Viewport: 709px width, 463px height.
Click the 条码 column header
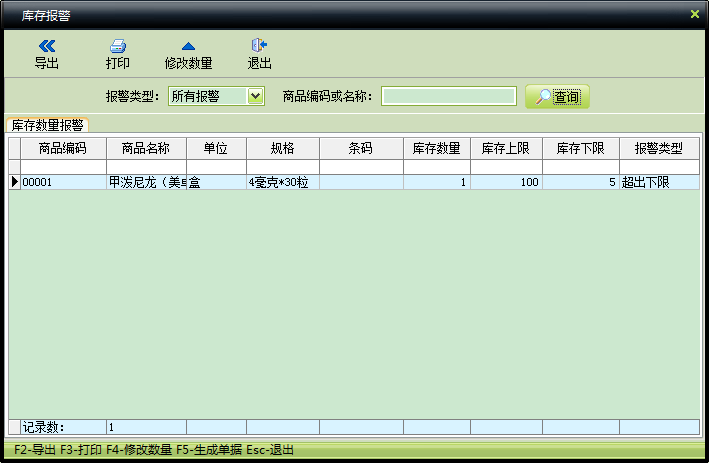(361, 148)
